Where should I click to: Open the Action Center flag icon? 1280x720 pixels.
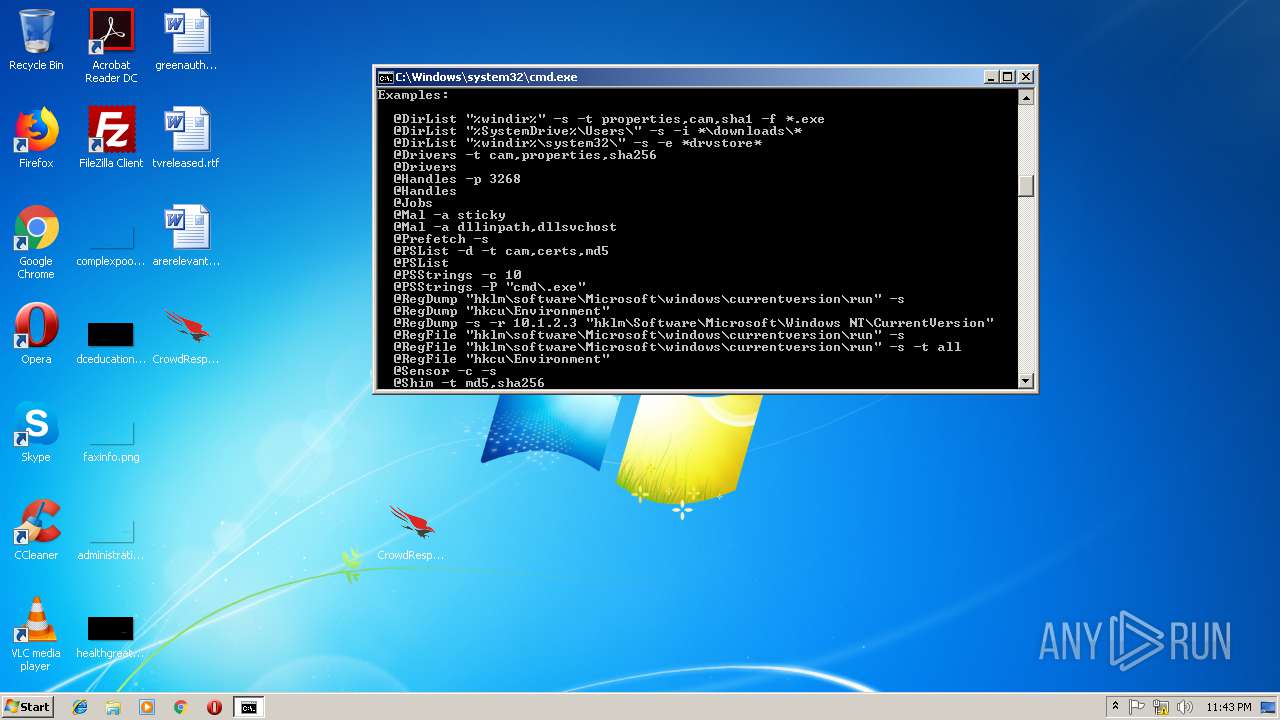(x=1137, y=707)
